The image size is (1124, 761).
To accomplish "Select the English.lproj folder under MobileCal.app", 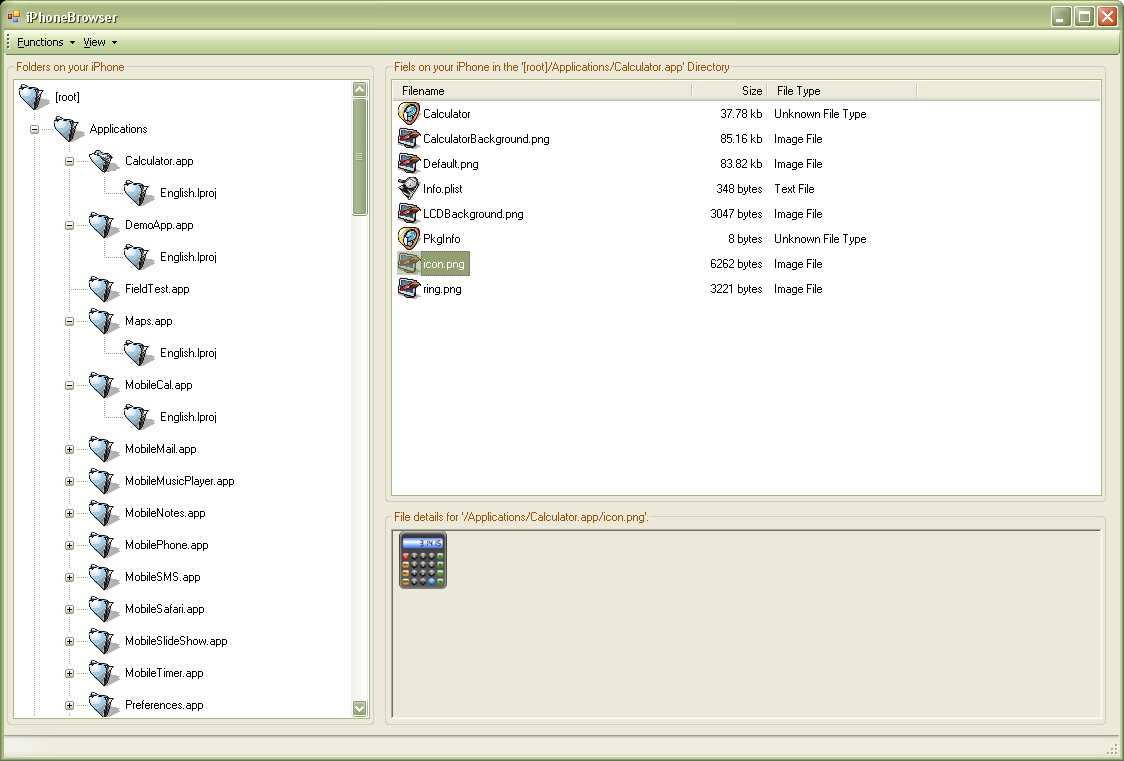I will [189, 417].
